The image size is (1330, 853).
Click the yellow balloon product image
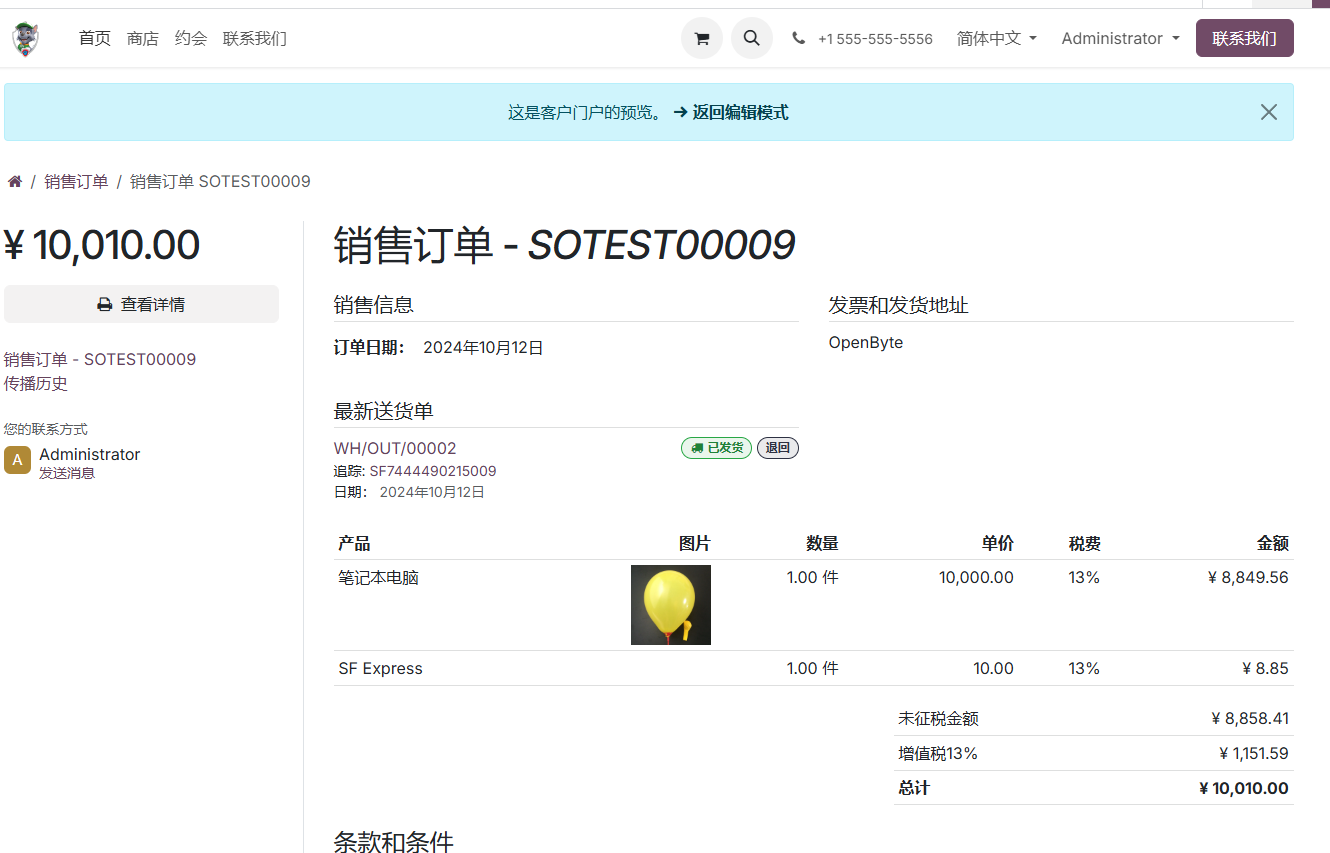point(671,605)
